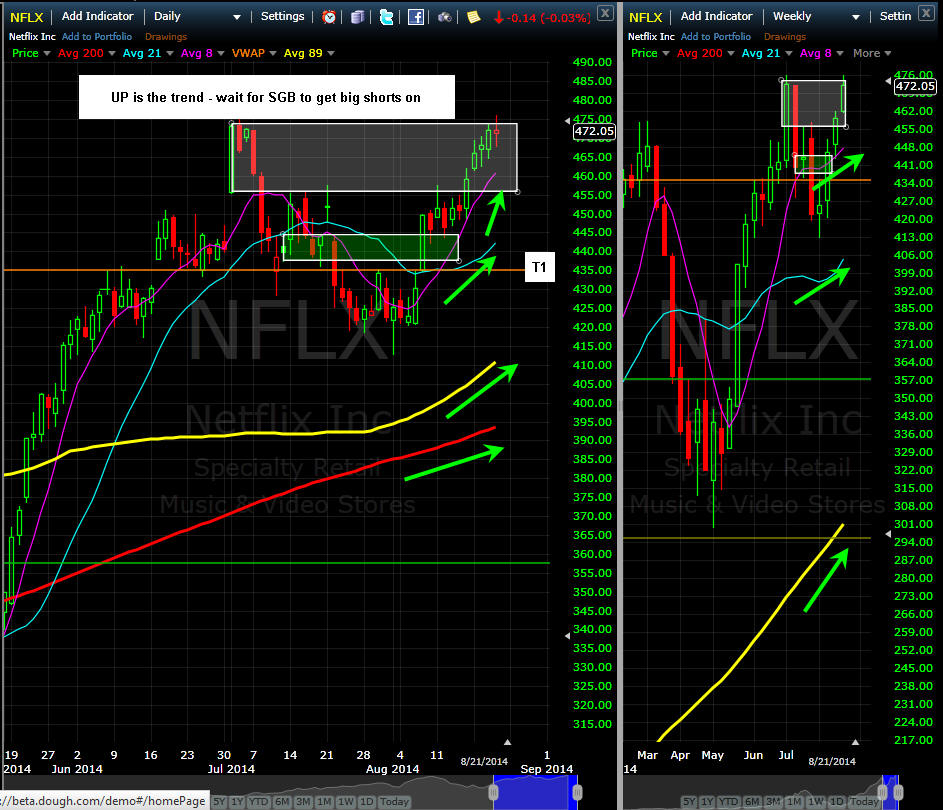Viewport: 943px width, 810px height.
Task: Grab right handle of Daily range slider
Action: [x=577, y=793]
